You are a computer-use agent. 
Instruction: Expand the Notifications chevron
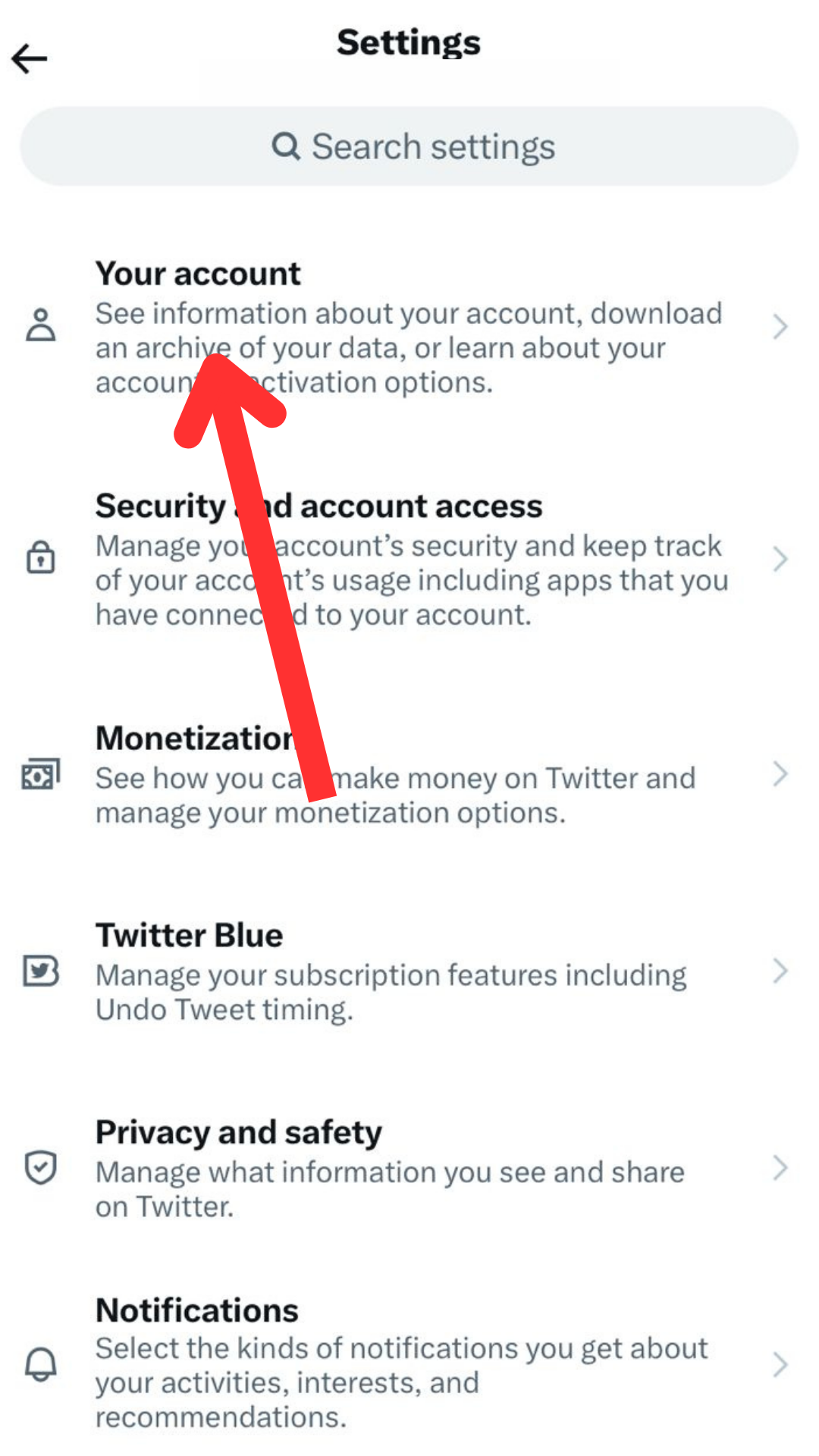780,1364
